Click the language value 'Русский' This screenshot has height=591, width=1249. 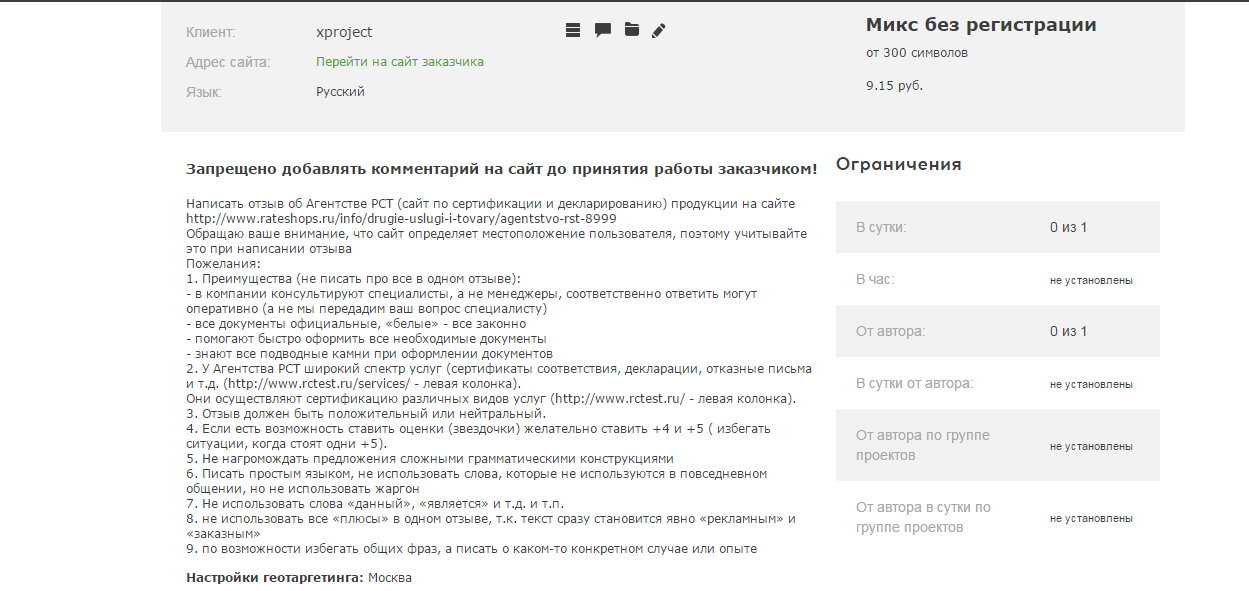click(x=340, y=92)
